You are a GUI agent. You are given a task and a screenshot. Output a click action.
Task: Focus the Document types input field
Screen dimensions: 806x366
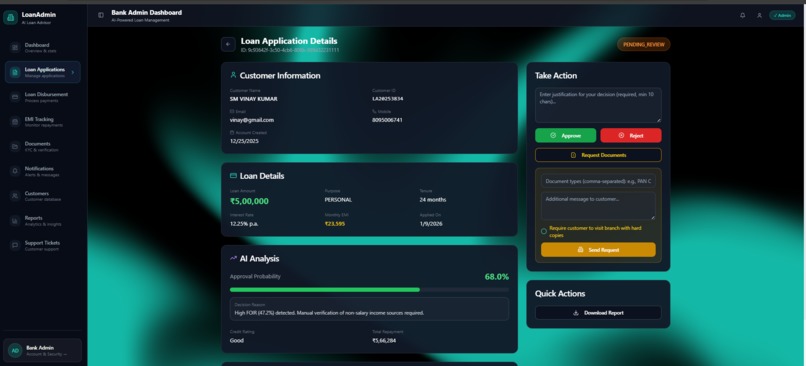tap(598, 181)
